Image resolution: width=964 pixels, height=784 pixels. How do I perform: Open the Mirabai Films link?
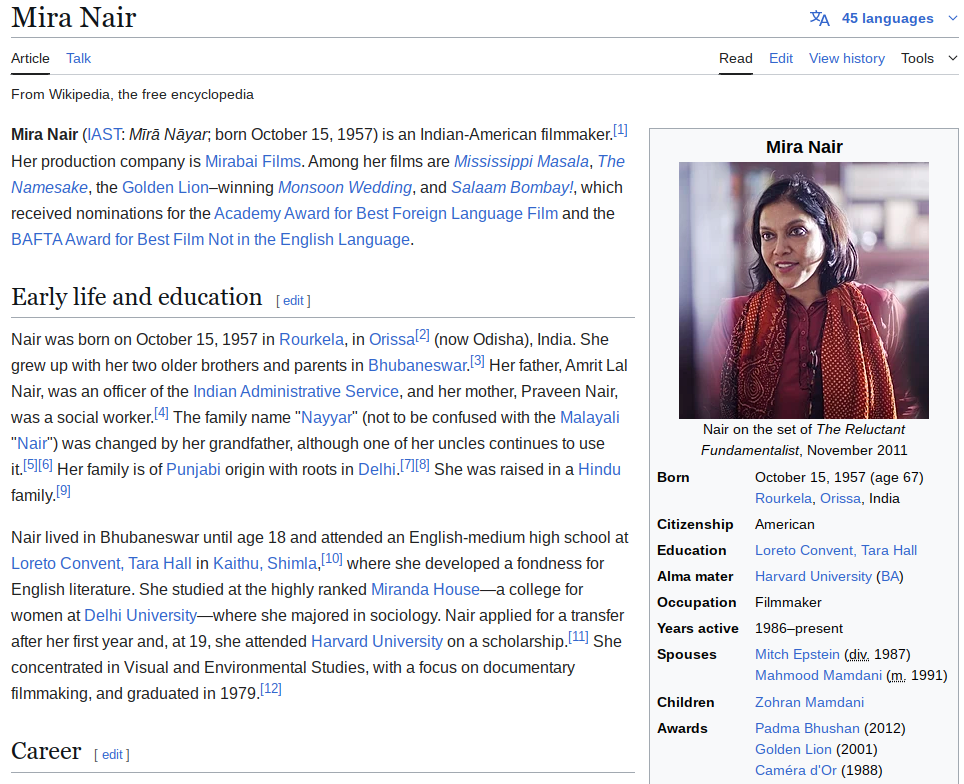253,161
